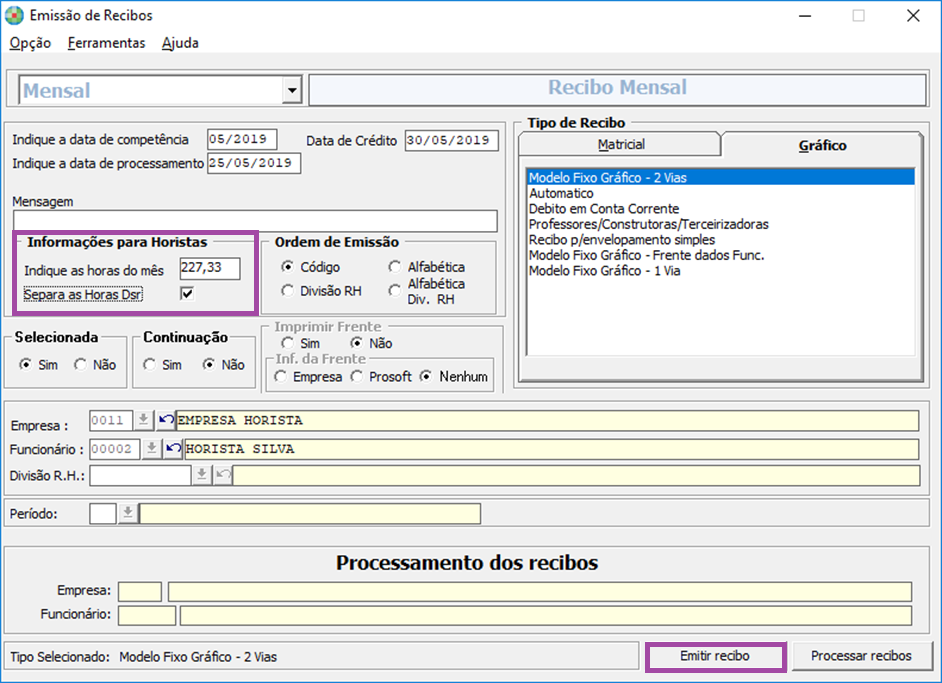
Task: Select Recibo p/envelopamento simples model
Action: [x=720, y=240]
